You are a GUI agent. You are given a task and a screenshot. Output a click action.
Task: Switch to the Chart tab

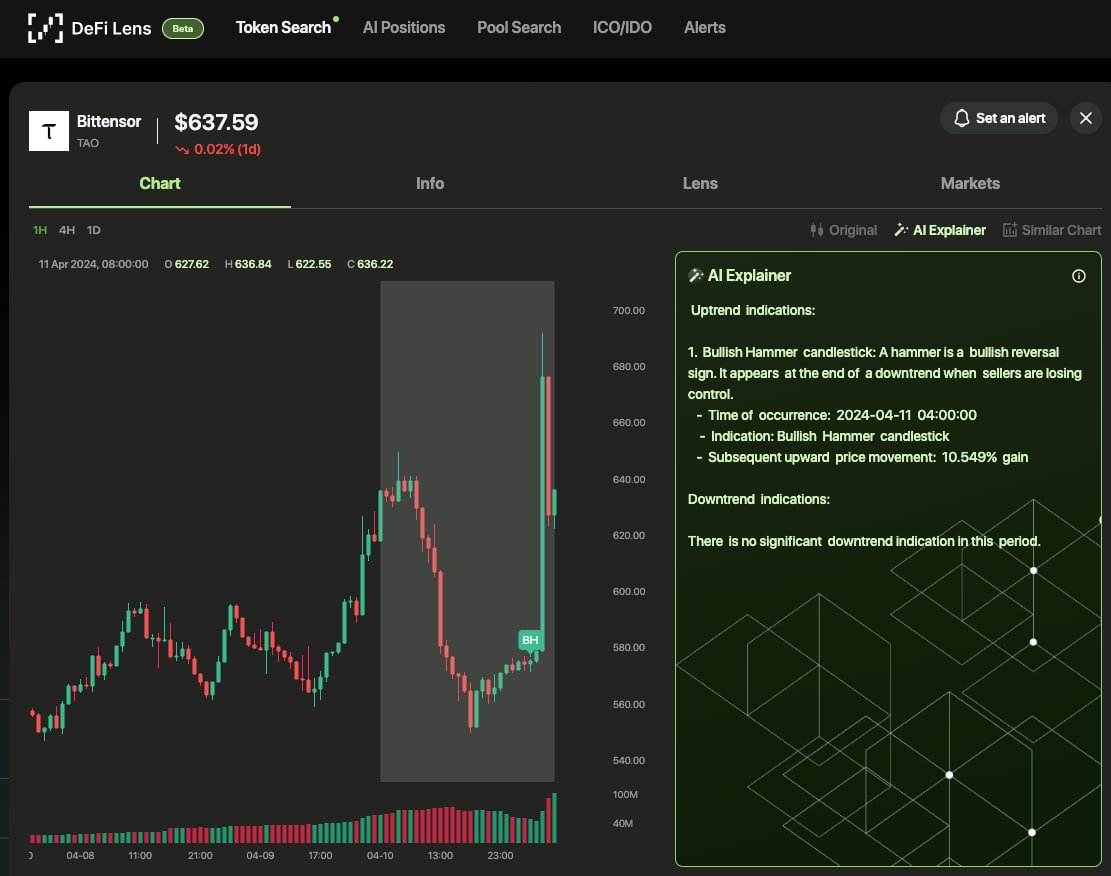pos(159,184)
